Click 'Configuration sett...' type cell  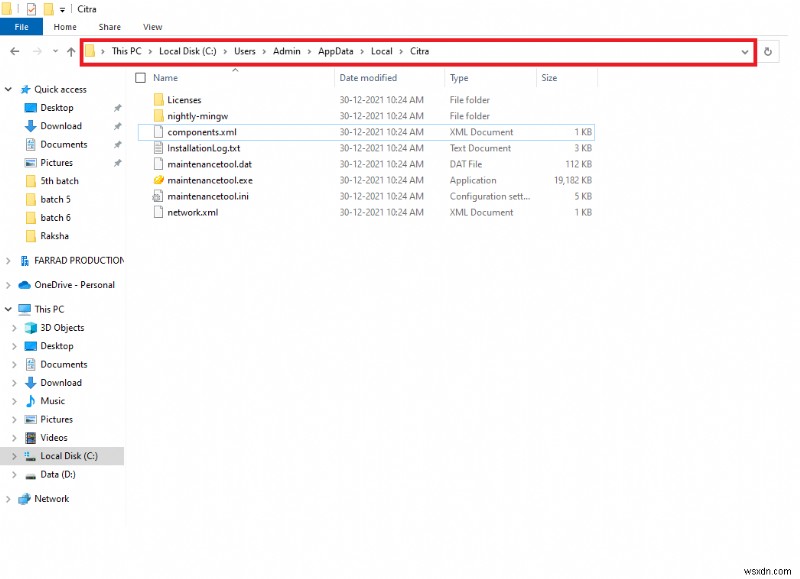pyautogui.click(x=489, y=196)
